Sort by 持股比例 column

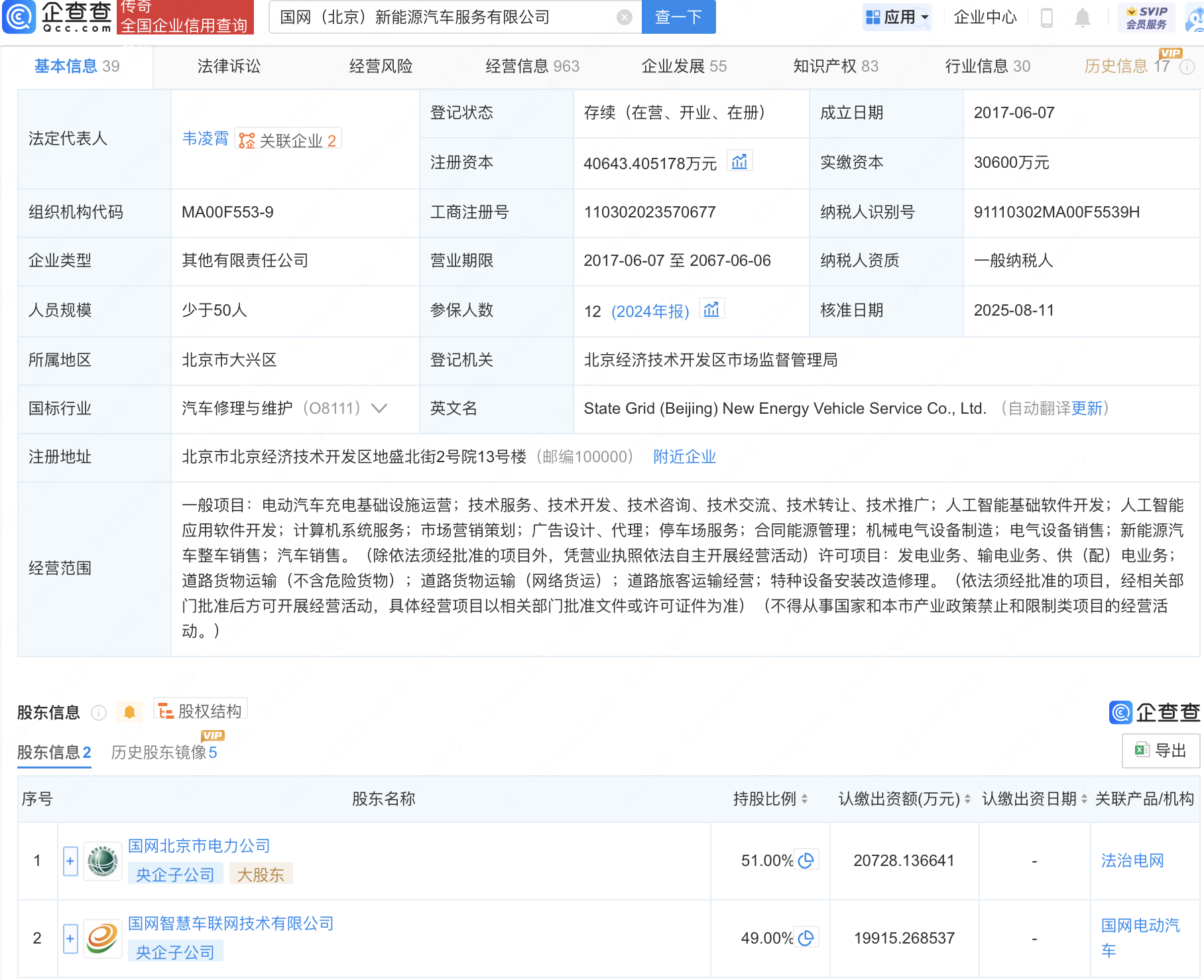pyautogui.click(x=769, y=799)
